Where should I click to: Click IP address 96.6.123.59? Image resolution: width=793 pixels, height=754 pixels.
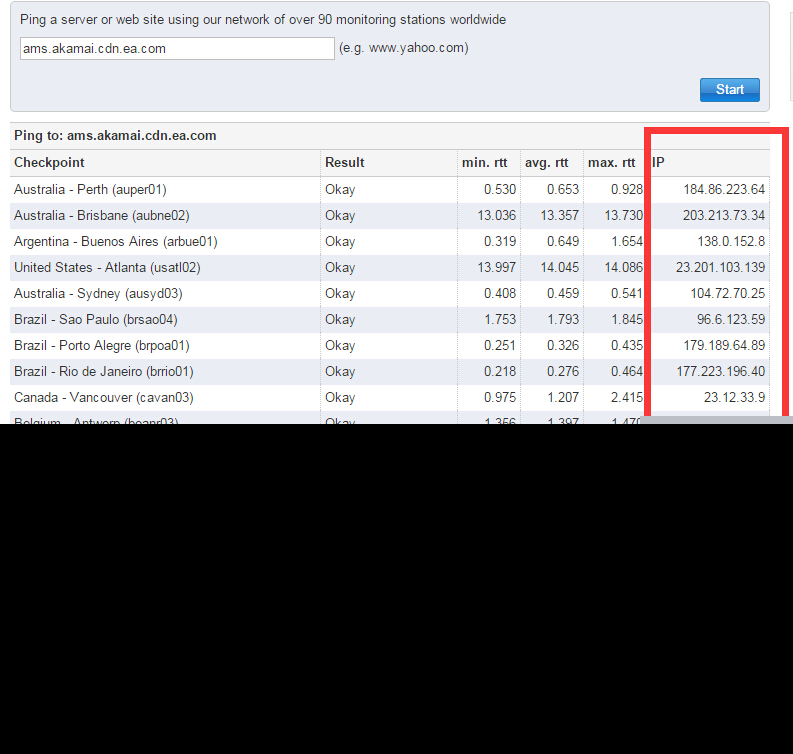coord(731,320)
